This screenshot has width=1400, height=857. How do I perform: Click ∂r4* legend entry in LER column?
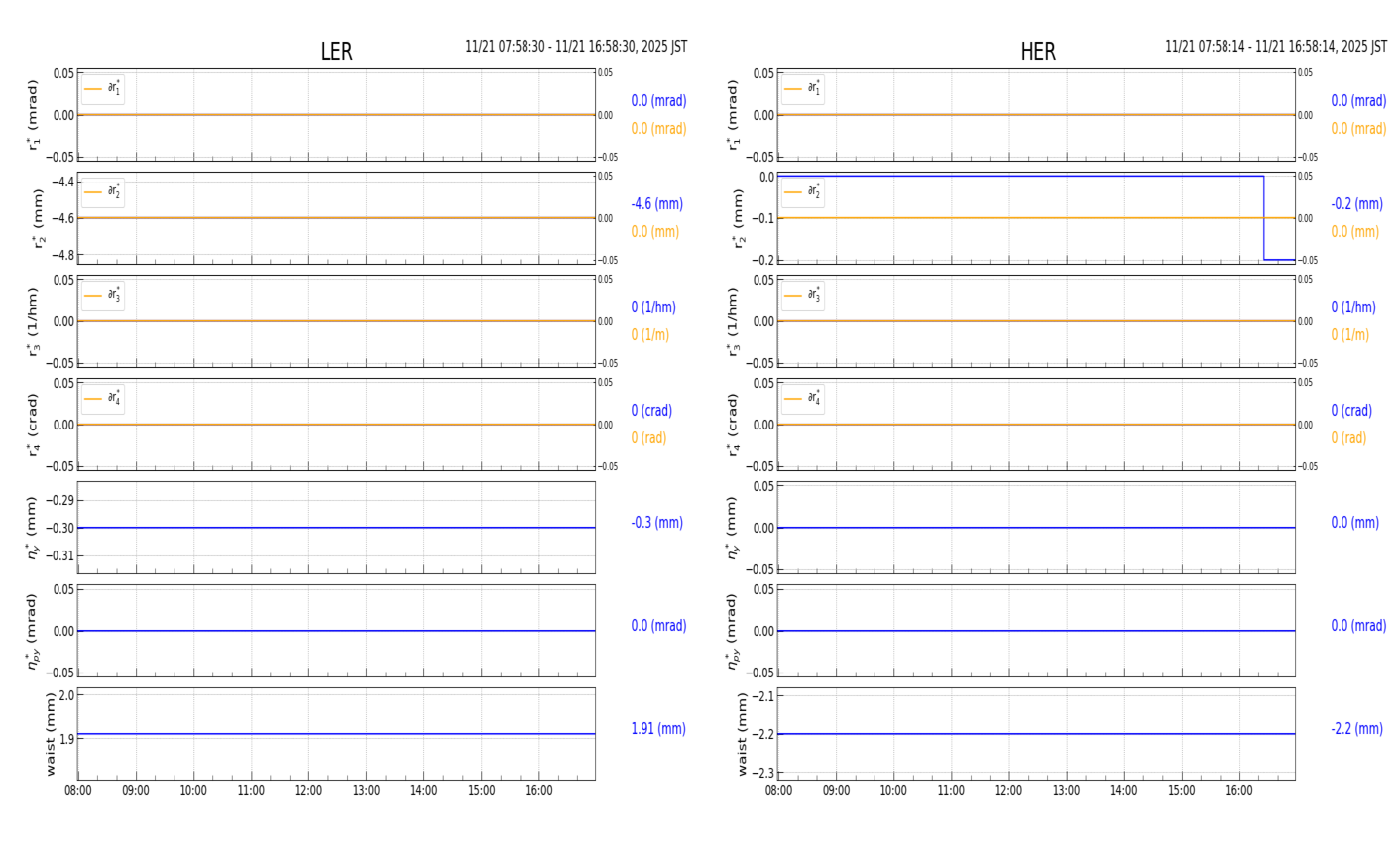(x=103, y=399)
